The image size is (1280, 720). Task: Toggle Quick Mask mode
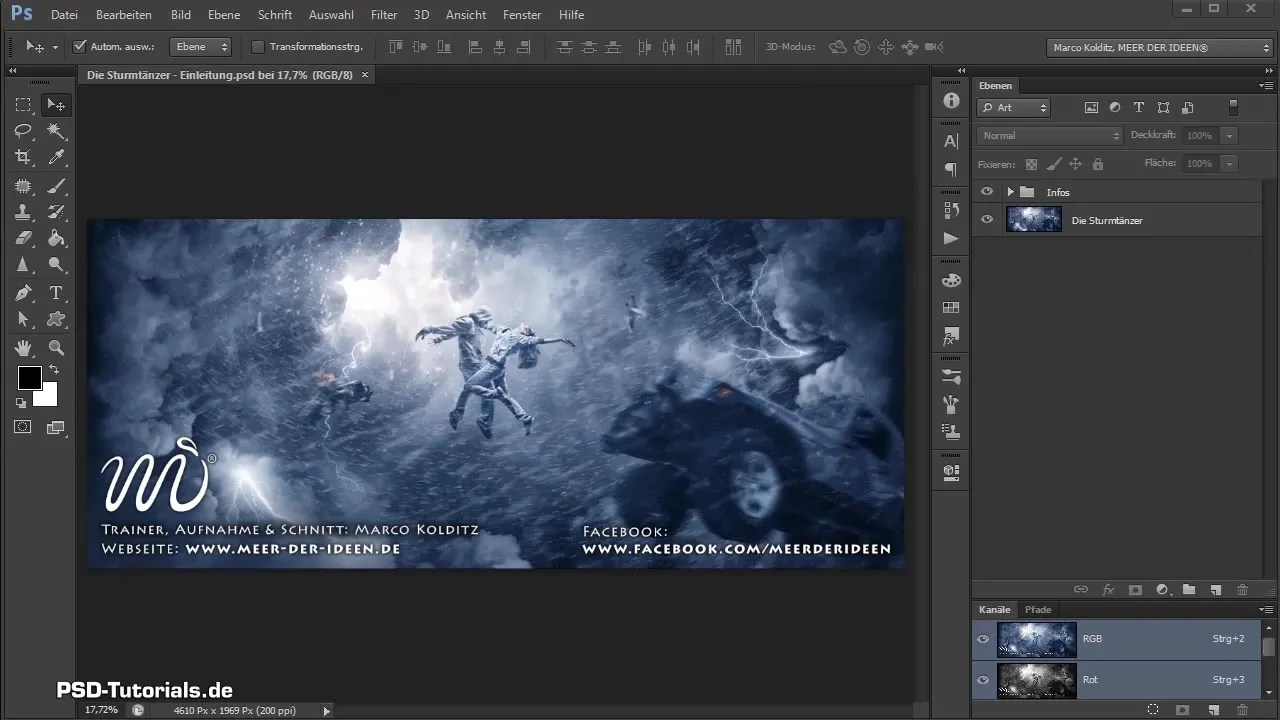(x=22, y=427)
